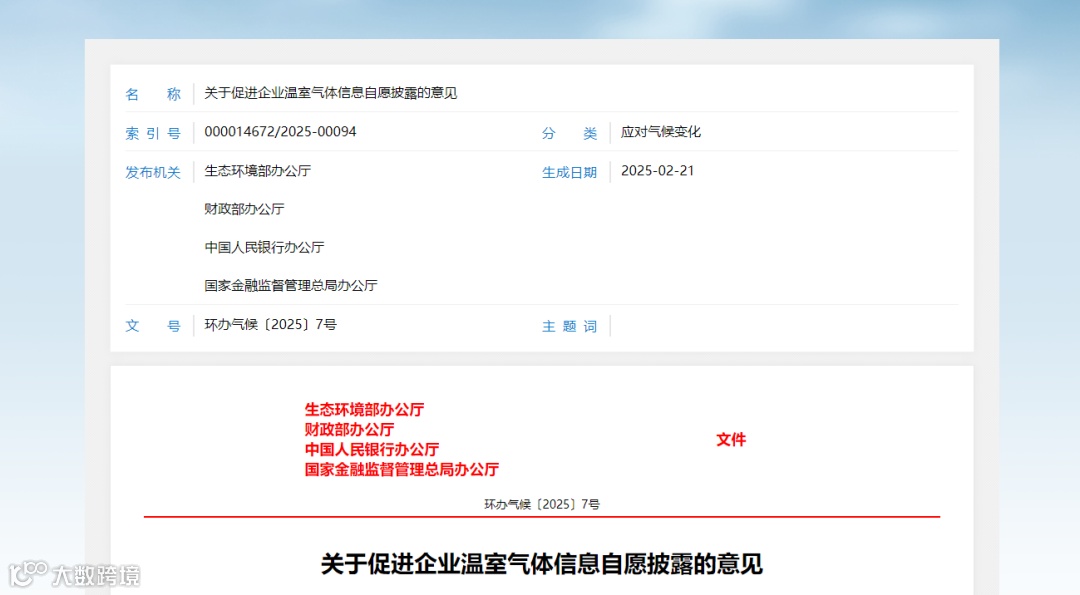Viewport: 1080px width, 595px height.
Task: Click red header line 生态环境部办公厅
Action: [364, 410]
